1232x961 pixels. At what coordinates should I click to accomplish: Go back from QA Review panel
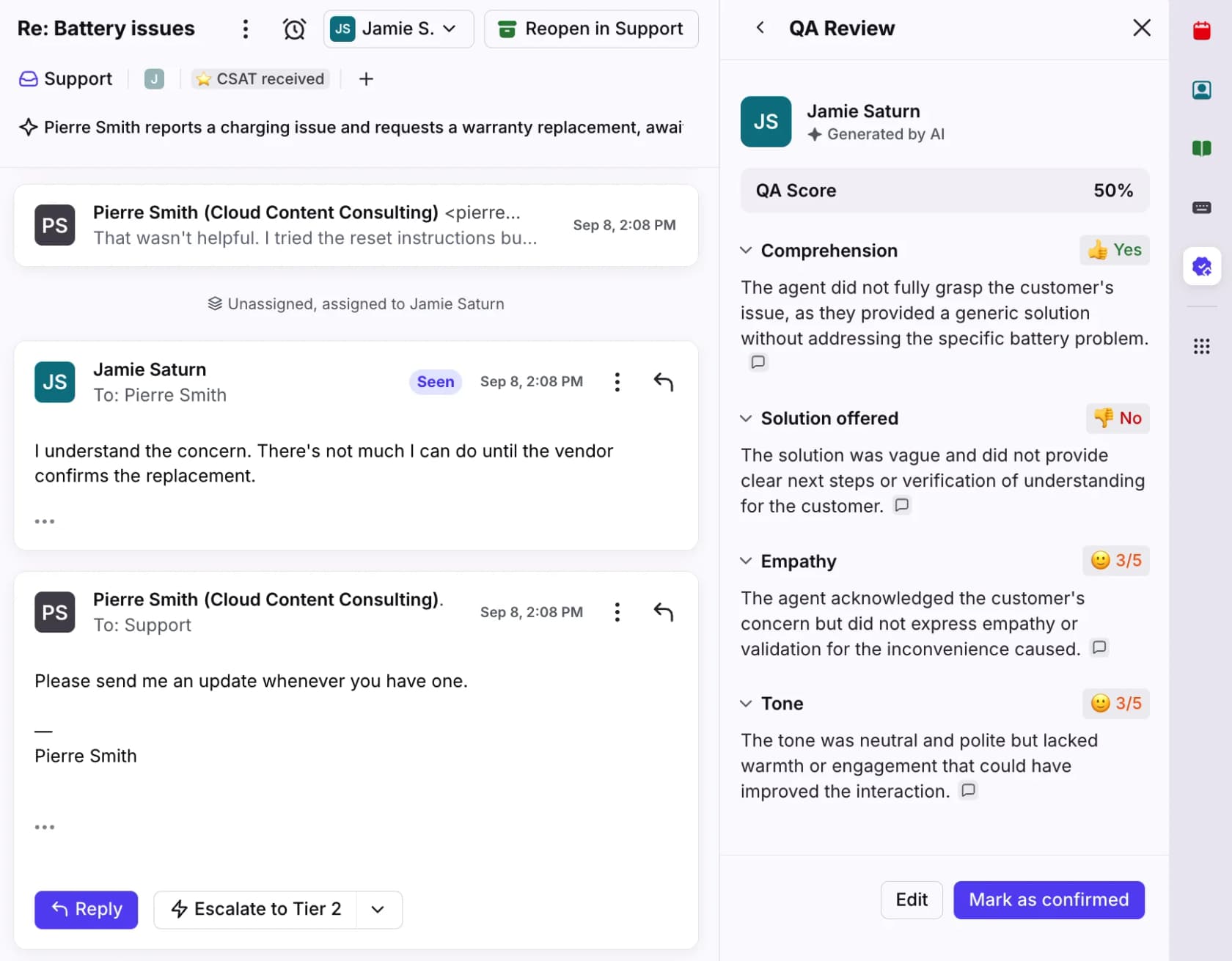pos(760,28)
